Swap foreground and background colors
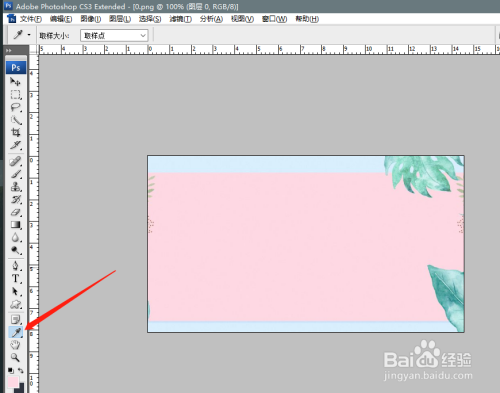The image size is (500, 393). [21, 370]
